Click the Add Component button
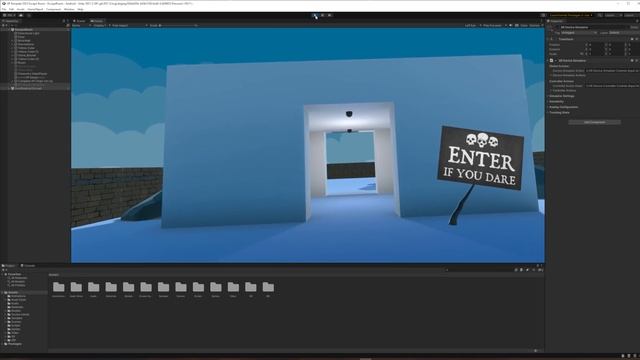The height and width of the screenshot is (360, 640). tap(594, 122)
